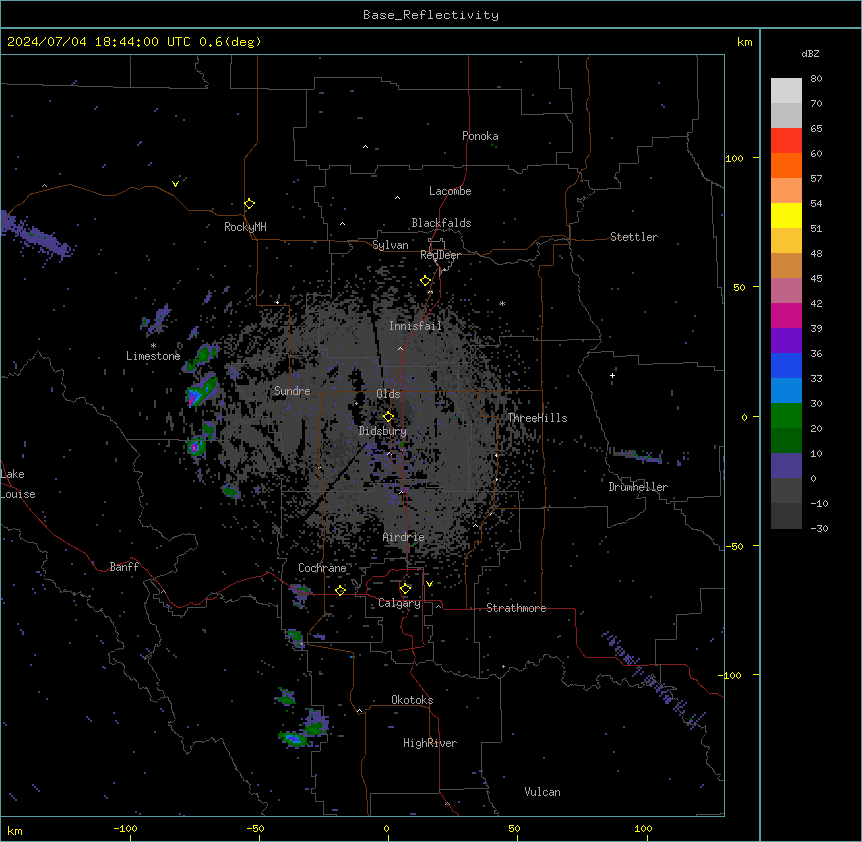Click the mauve legend swatch between 45 and 42
The height and width of the screenshot is (842, 862).
pos(786,291)
